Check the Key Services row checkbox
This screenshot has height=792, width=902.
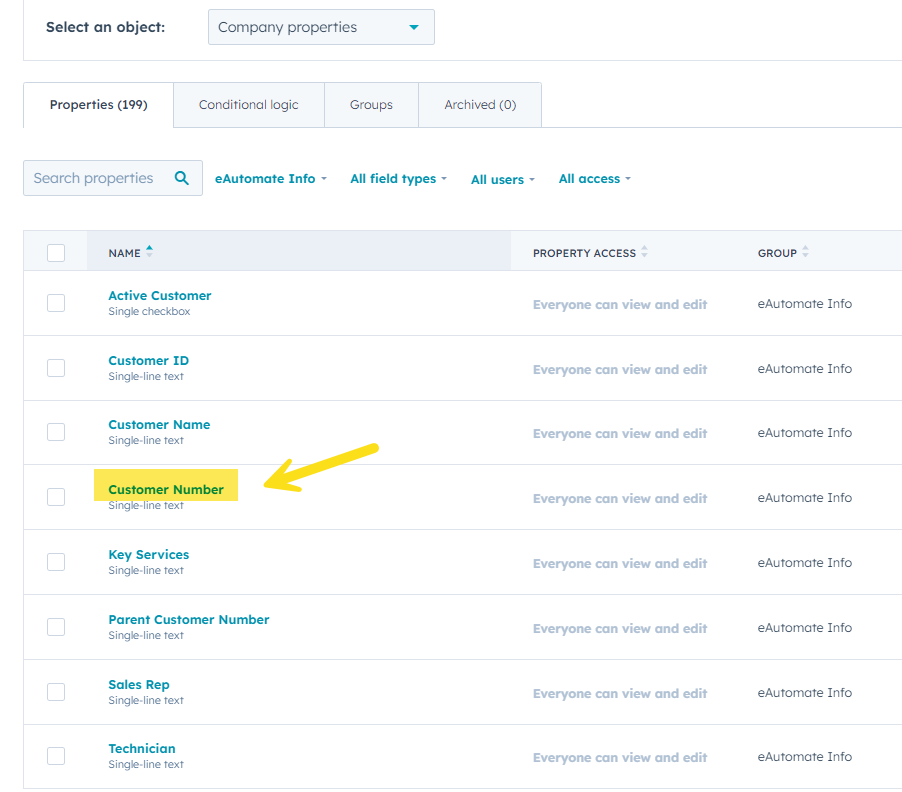click(x=56, y=562)
